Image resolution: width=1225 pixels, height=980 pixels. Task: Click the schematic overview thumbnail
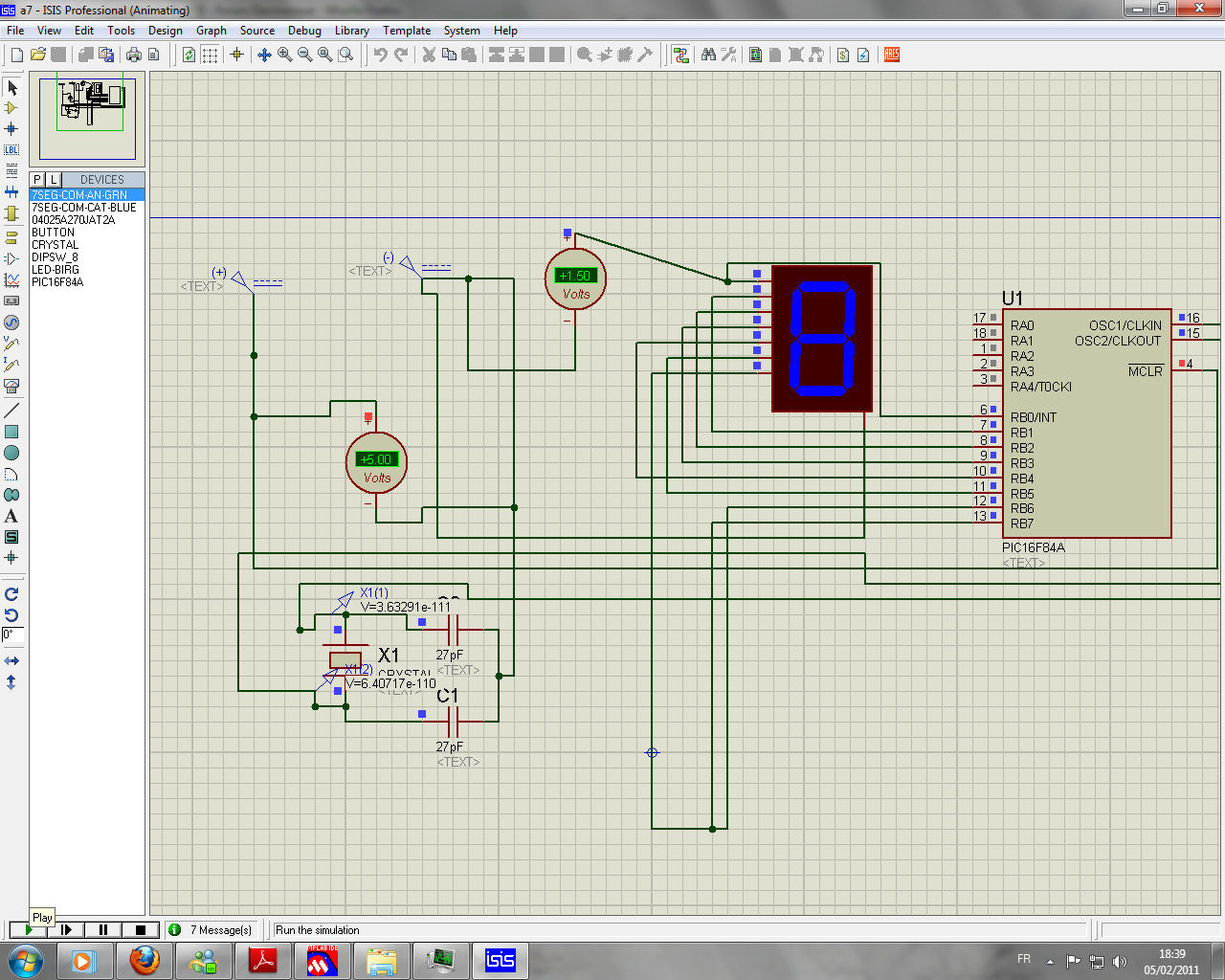87,118
